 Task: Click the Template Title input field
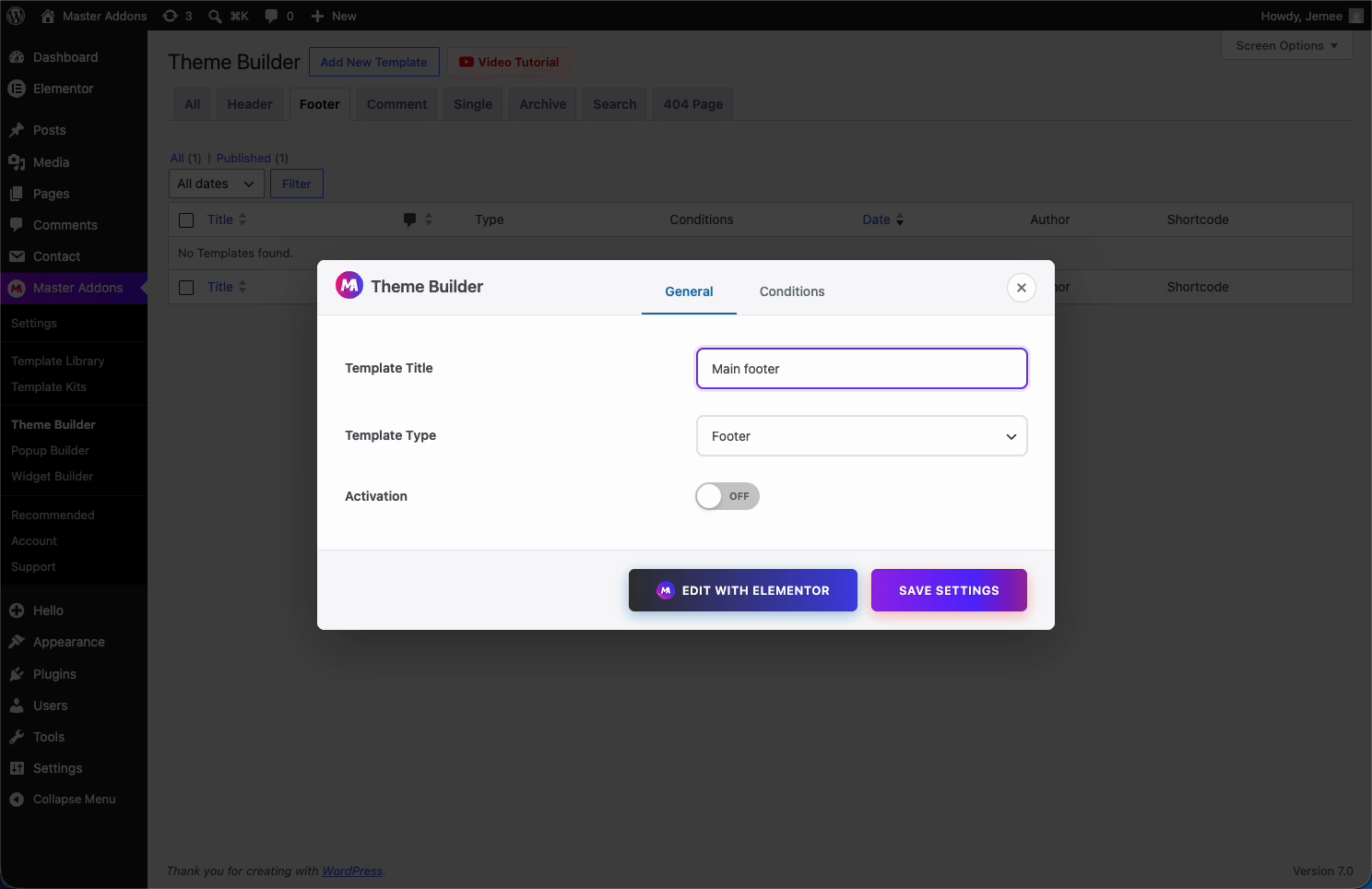862,369
